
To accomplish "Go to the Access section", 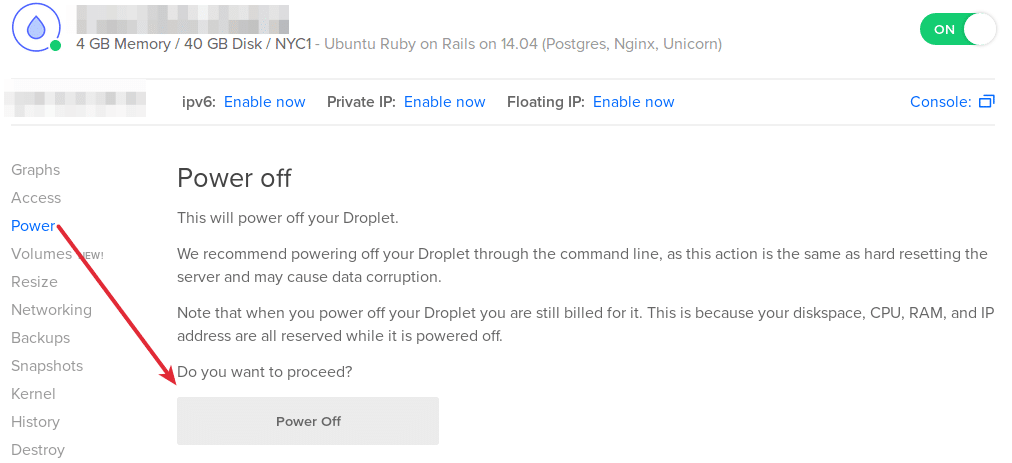I will [36, 198].
